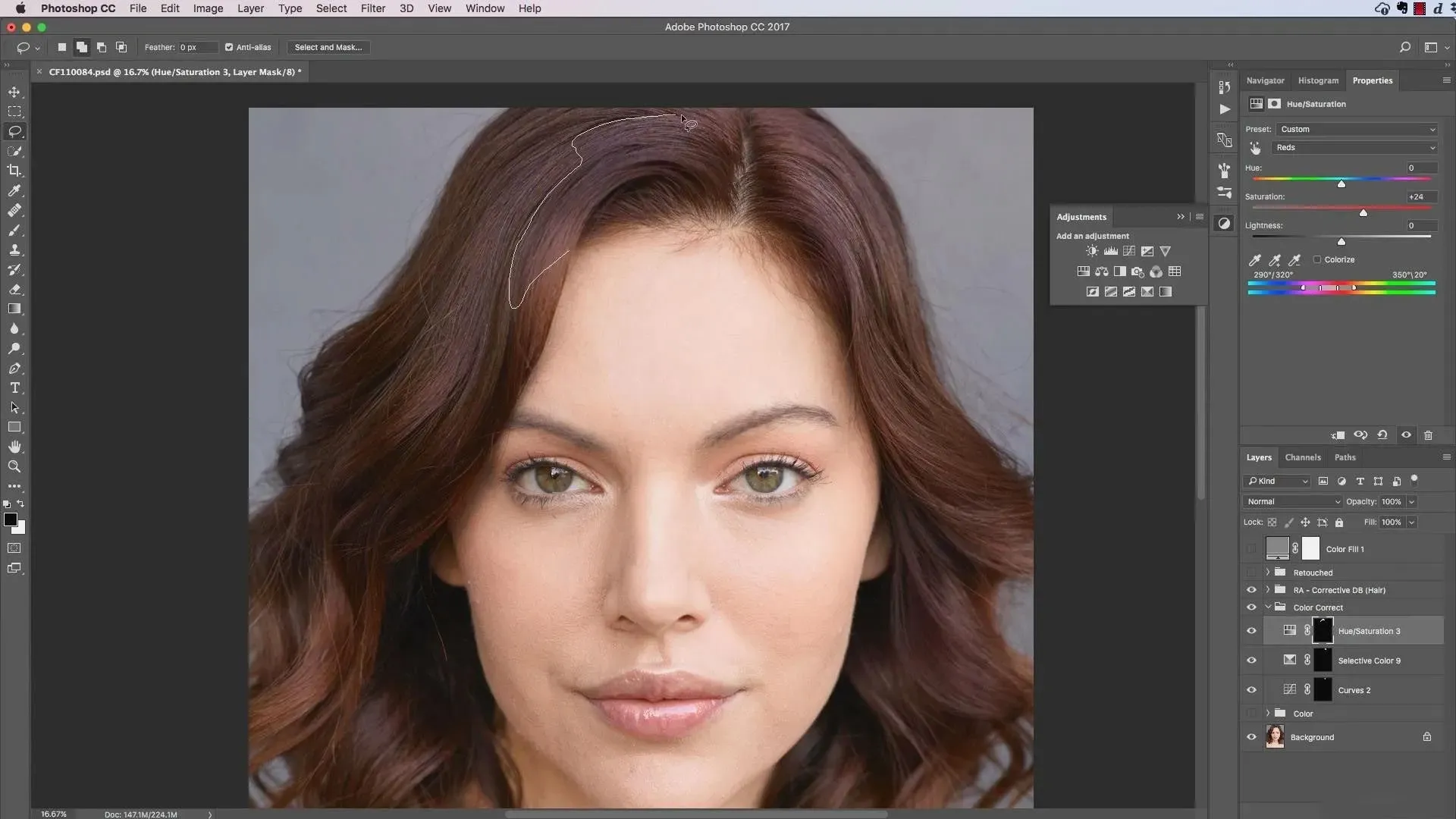Hide the Background layer
Screen dimensions: 1456x819
[x=1251, y=737]
